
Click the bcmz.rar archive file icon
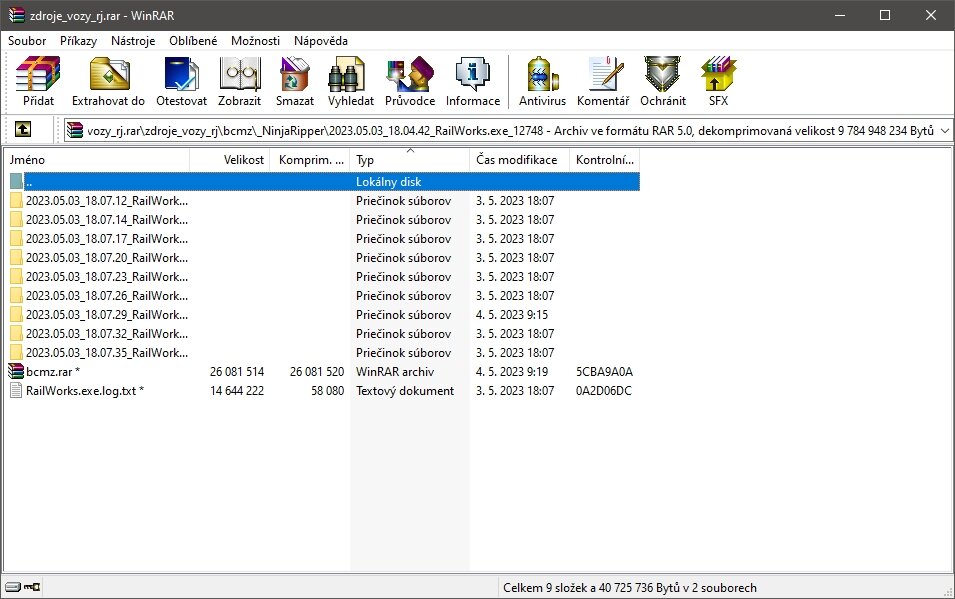[x=16, y=371]
